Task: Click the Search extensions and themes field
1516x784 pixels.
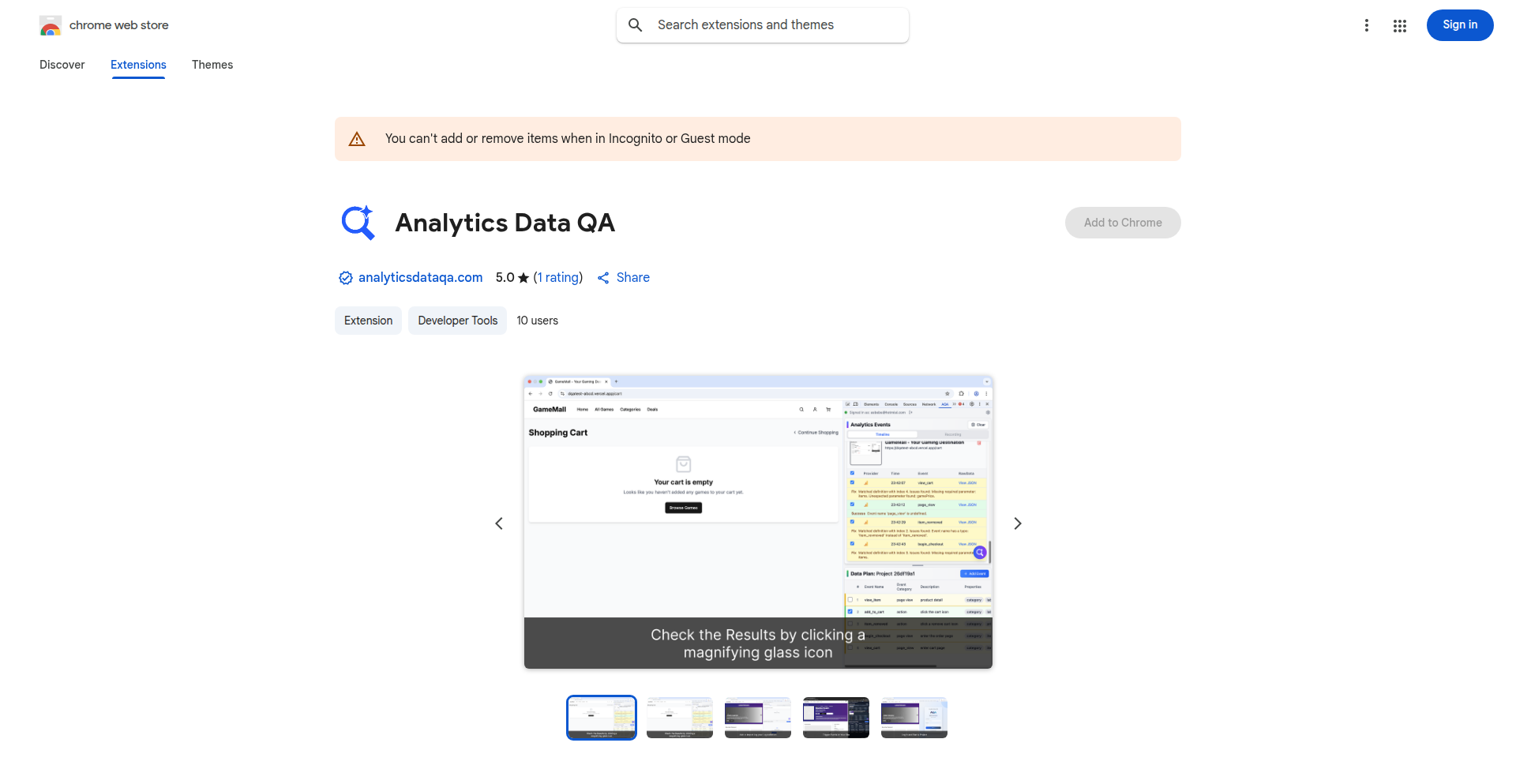Action: 762,24
